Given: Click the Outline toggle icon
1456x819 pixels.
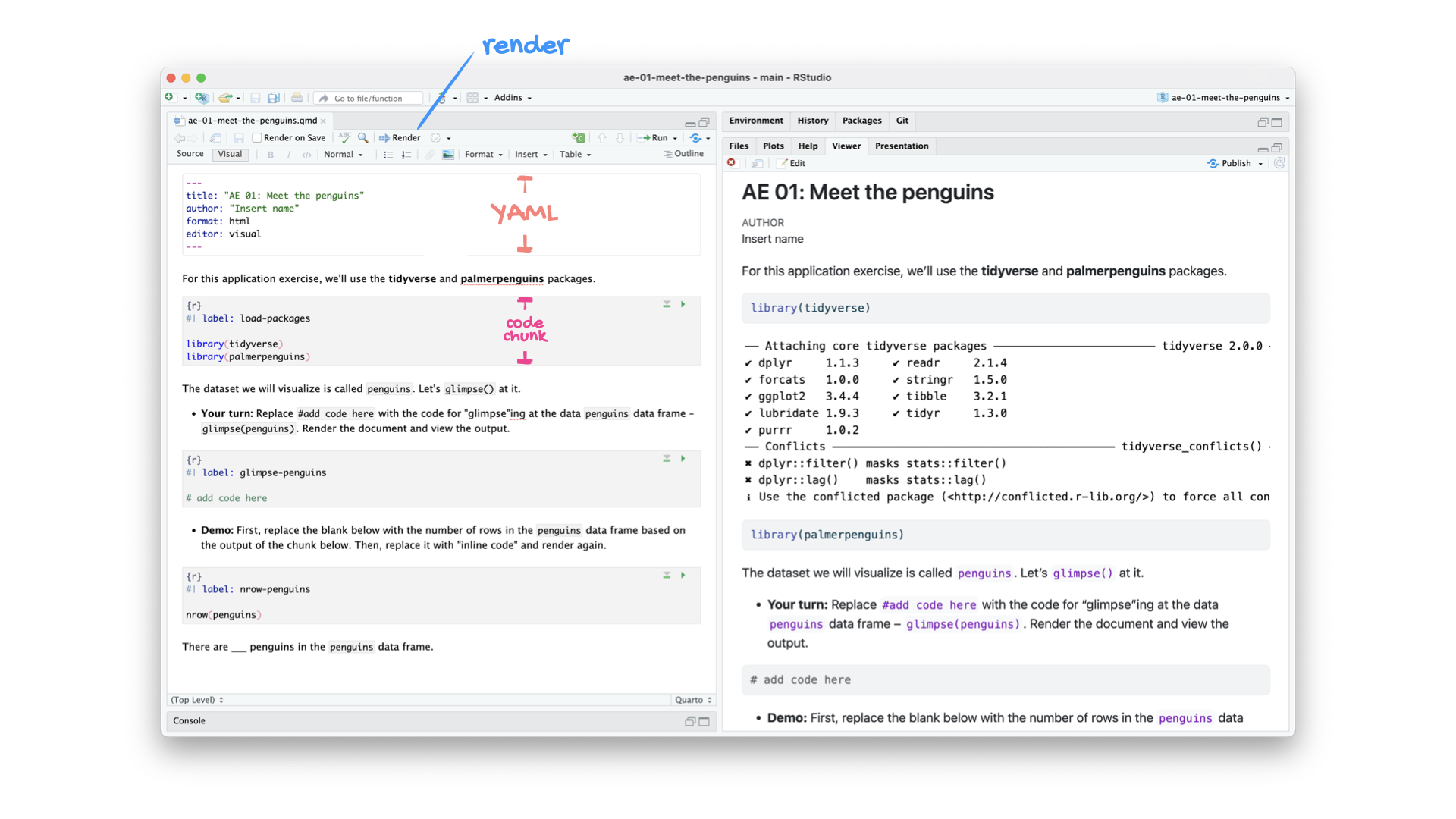Looking at the screenshot, I should (x=679, y=154).
